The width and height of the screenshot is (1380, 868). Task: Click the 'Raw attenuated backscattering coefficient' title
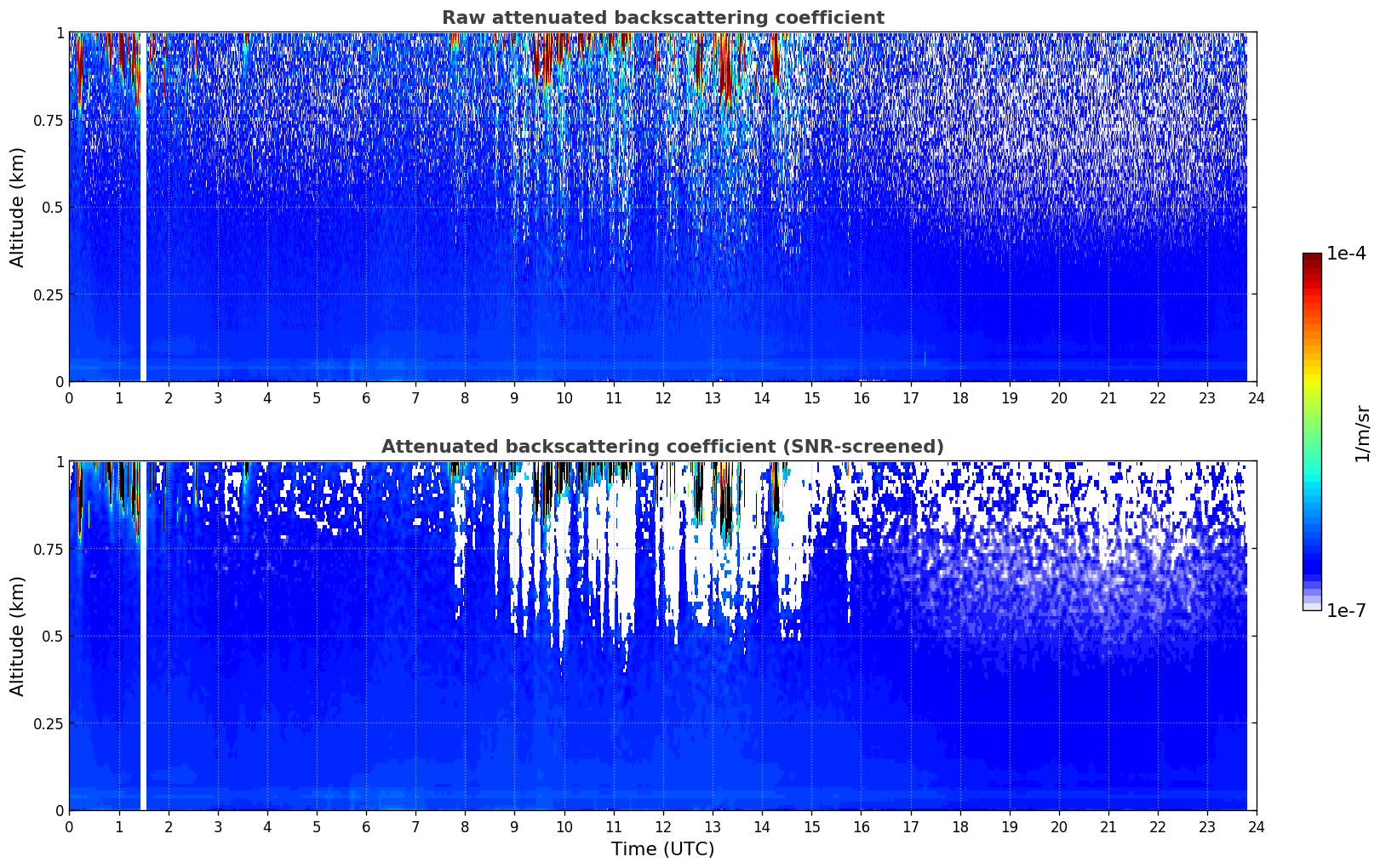(x=662, y=18)
